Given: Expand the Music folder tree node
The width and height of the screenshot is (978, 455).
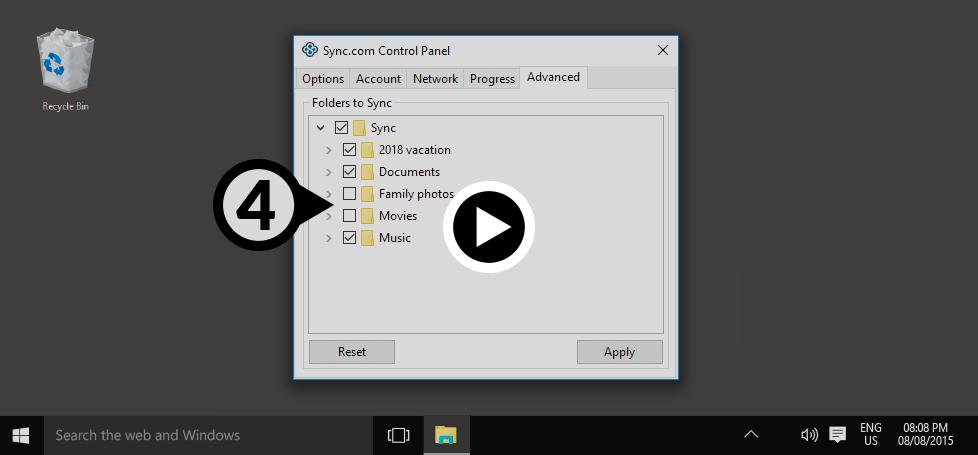Looking at the screenshot, I should tap(329, 238).
